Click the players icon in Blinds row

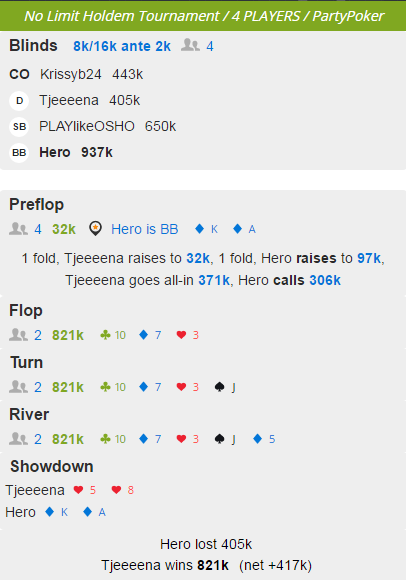(x=190, y=45)
